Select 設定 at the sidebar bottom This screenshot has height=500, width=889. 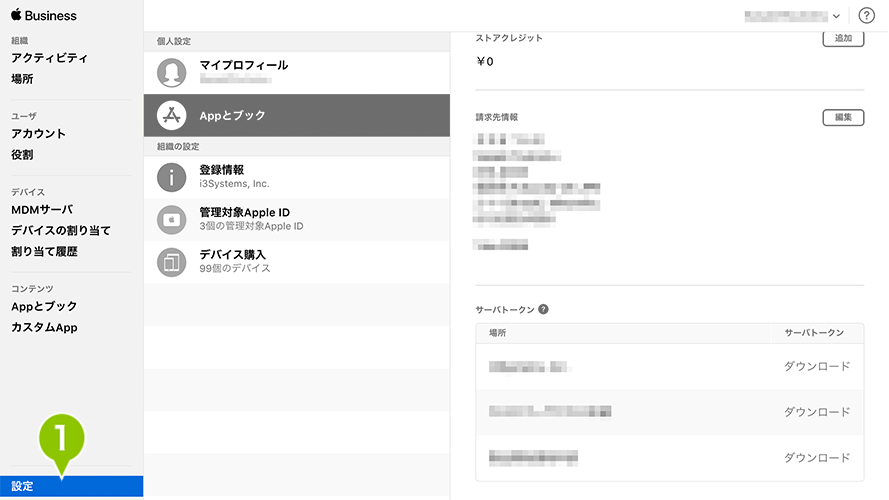pos(71,486)
